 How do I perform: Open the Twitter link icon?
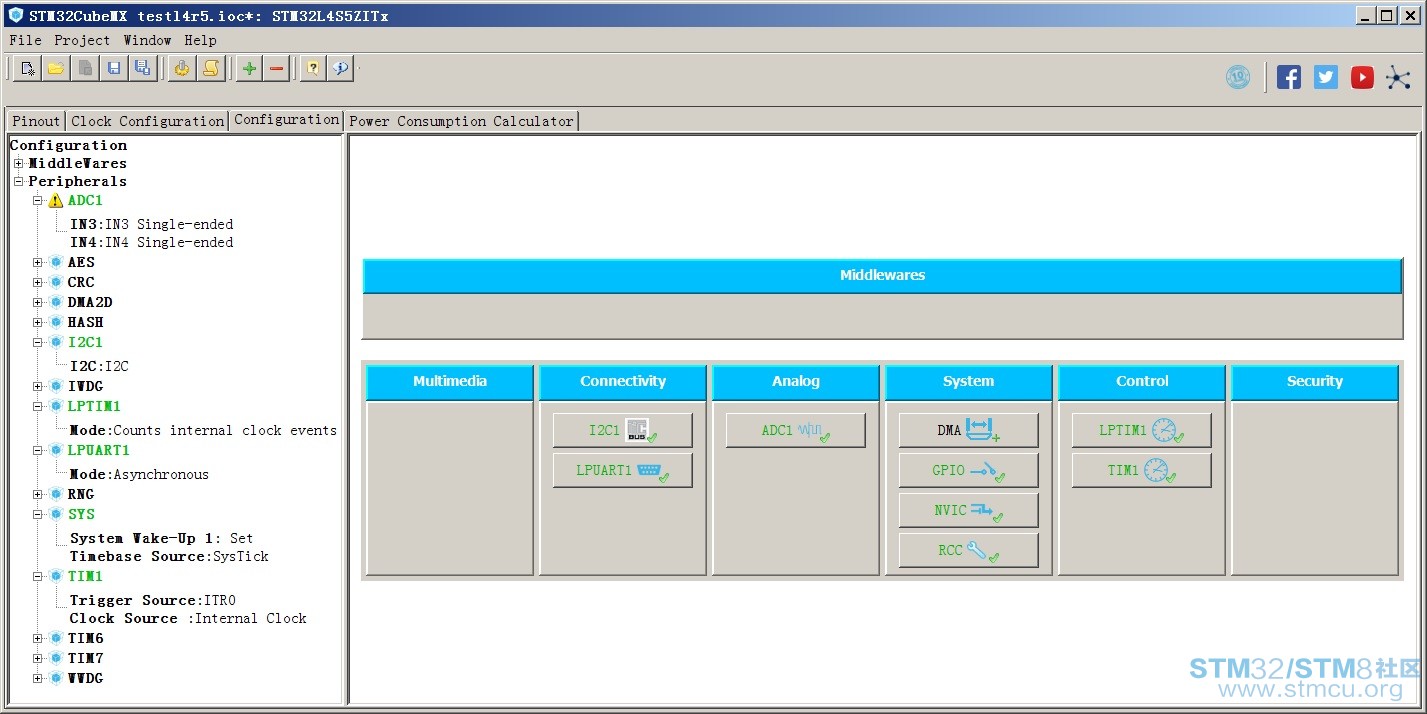(x=1326, y=77)
